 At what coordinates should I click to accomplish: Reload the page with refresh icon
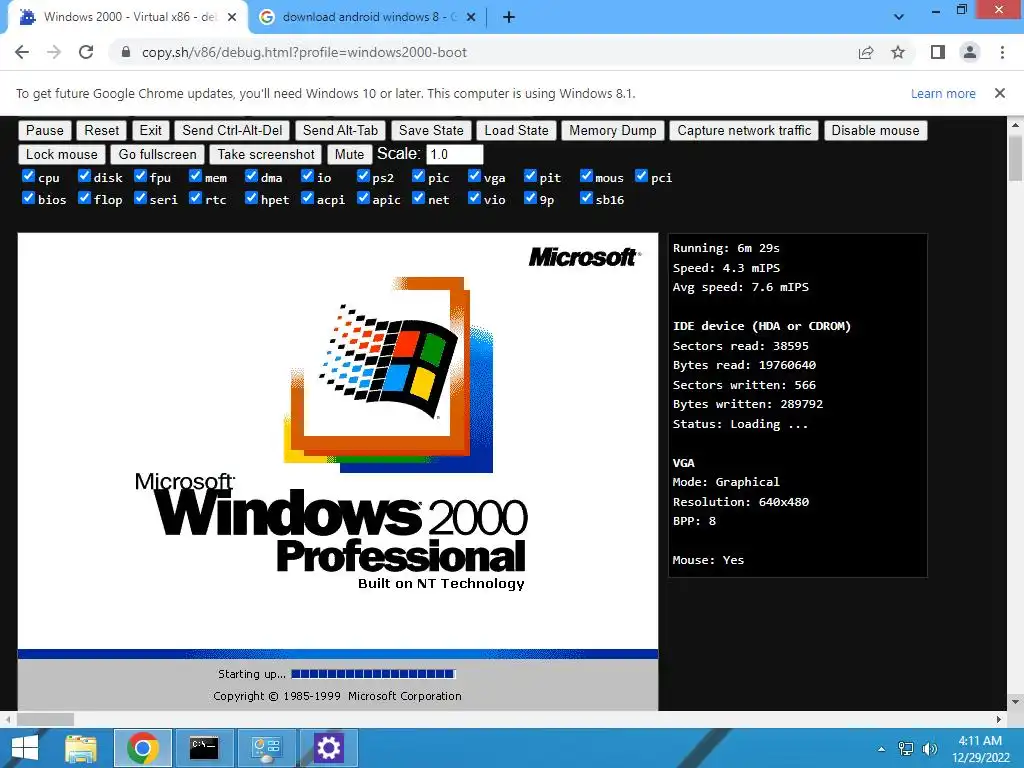[86, 52]
